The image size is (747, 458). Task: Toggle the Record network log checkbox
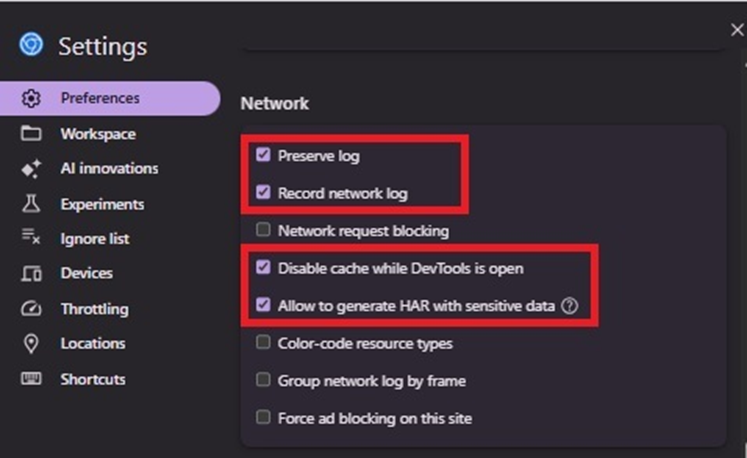point(263,192)
